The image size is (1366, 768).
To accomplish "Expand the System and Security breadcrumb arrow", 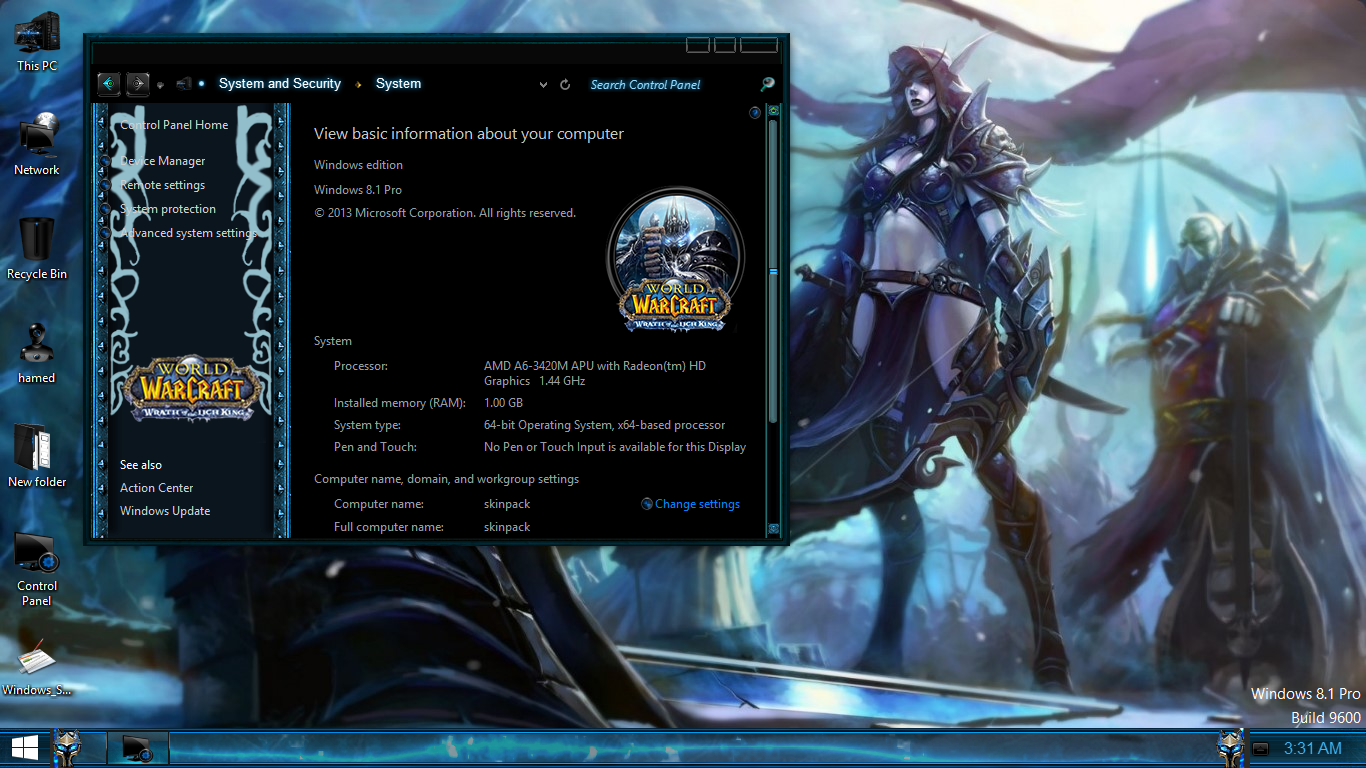I will pyautogui.click(x=360, y=85).
